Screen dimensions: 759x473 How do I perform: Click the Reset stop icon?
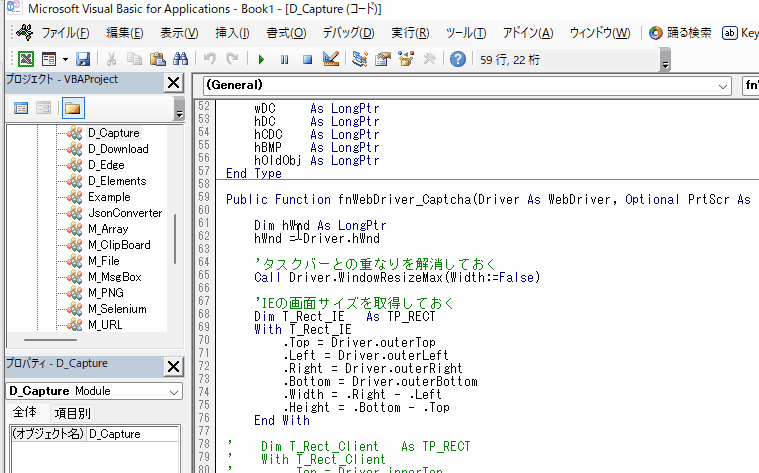pos(307,60)
